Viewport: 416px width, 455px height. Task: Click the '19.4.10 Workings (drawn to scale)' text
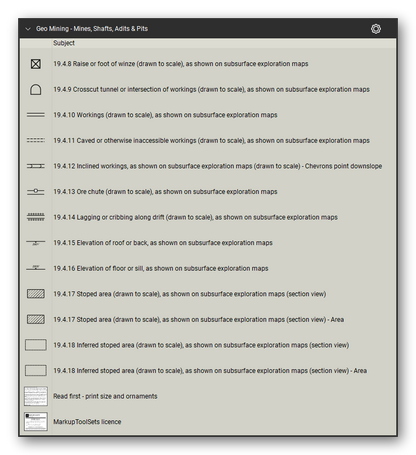[x=165, y=115]
